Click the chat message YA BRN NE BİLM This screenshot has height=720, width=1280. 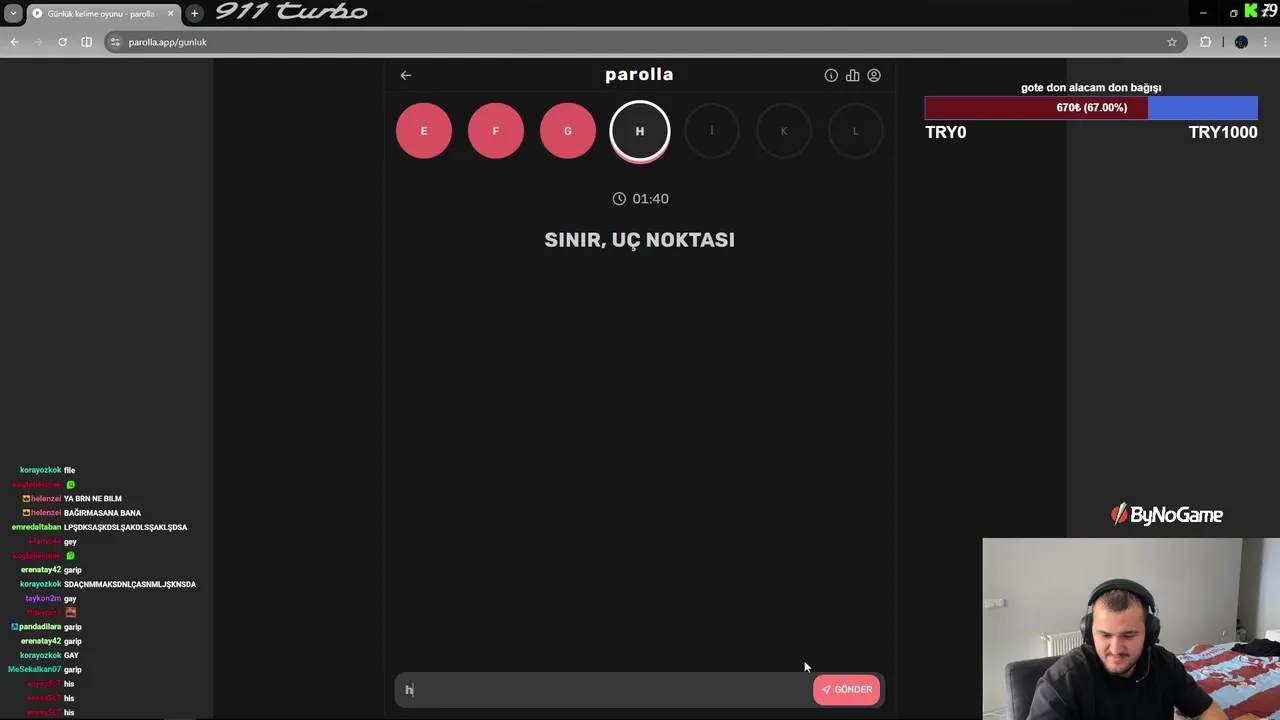93,499
